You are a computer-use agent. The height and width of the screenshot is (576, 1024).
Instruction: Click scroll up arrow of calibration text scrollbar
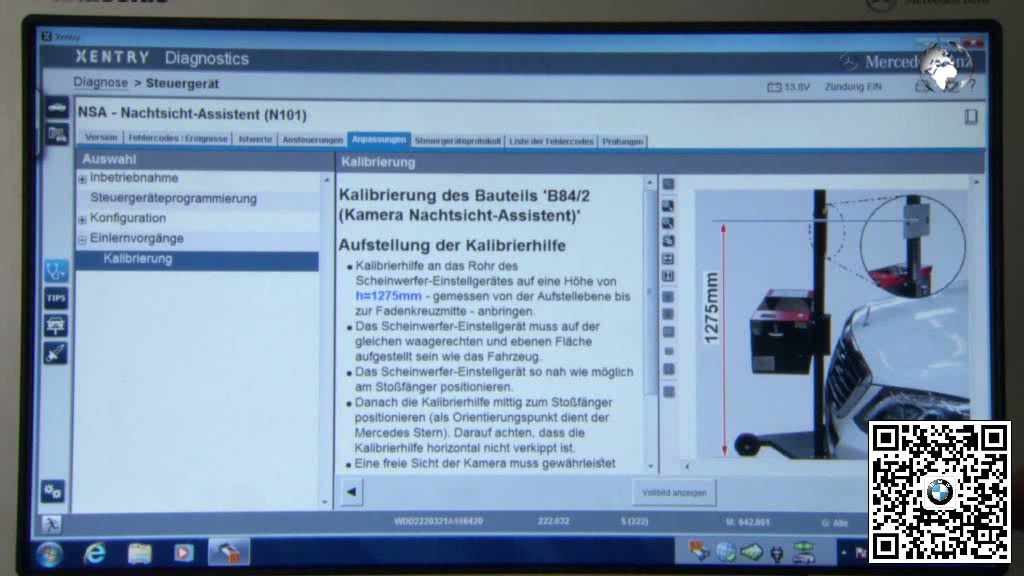click(x=650, y=183)
